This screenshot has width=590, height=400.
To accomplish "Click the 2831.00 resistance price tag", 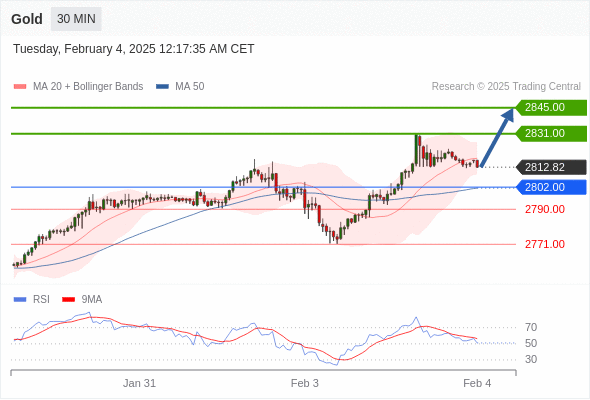I will [551, 134].
